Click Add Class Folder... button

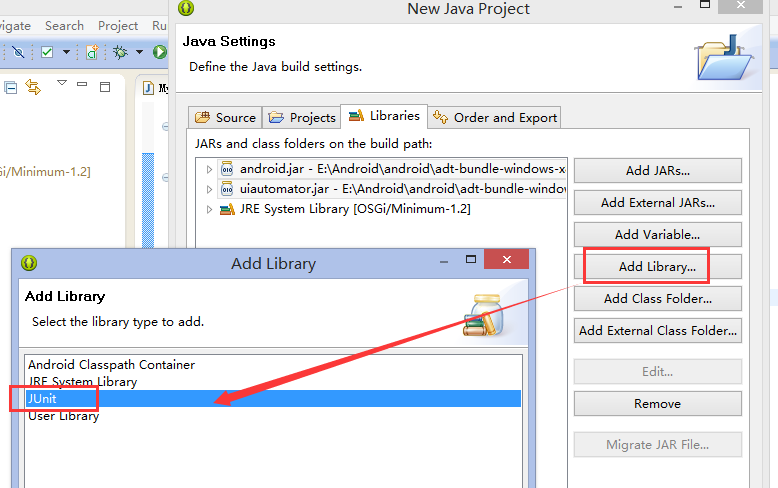[x=657, y=299]
